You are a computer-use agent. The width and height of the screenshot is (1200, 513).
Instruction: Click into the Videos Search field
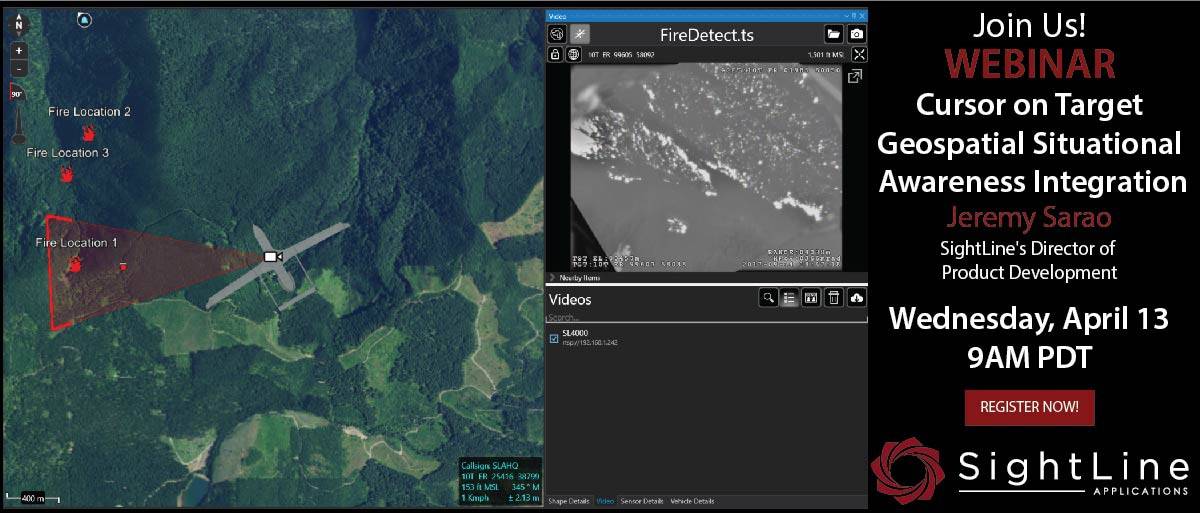pyautogui.click(x=706, y=318)
